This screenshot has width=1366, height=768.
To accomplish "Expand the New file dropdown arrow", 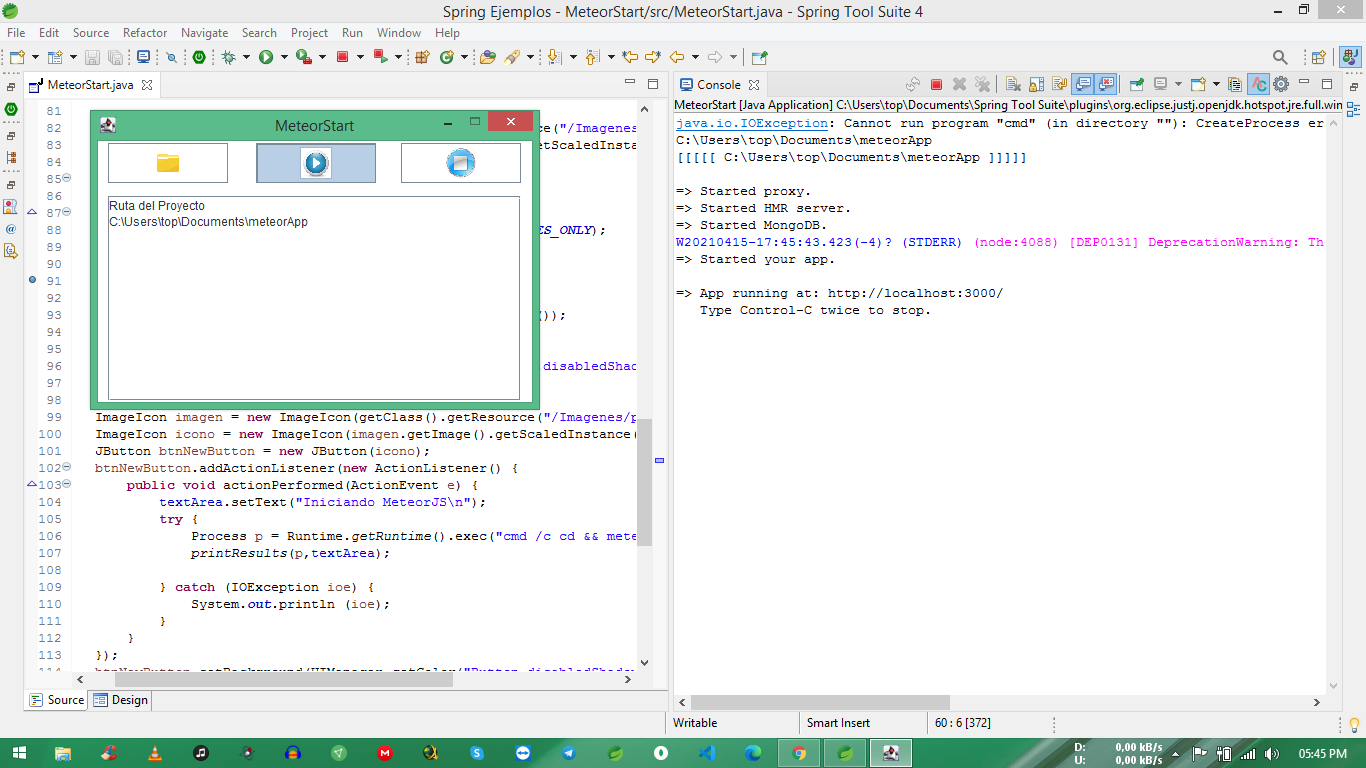I will [x=35, y=57].
